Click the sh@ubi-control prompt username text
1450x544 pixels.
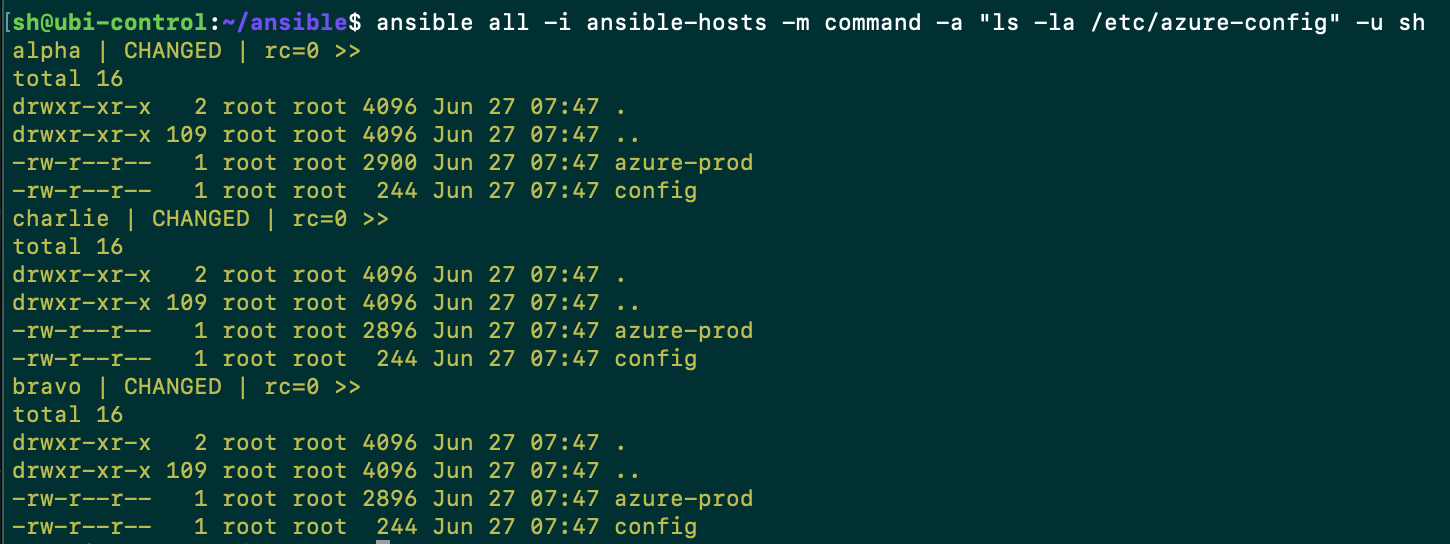(110, 22)
